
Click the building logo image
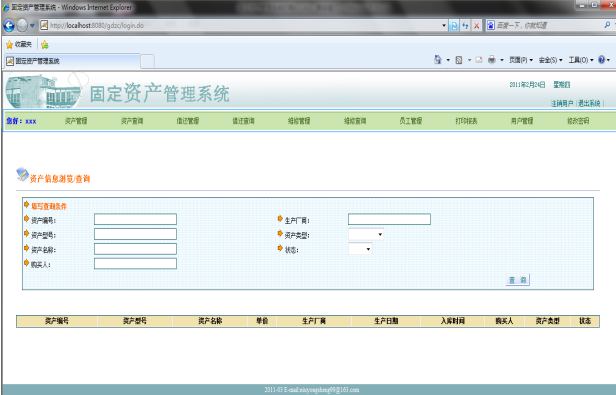[x=42, y=91]
